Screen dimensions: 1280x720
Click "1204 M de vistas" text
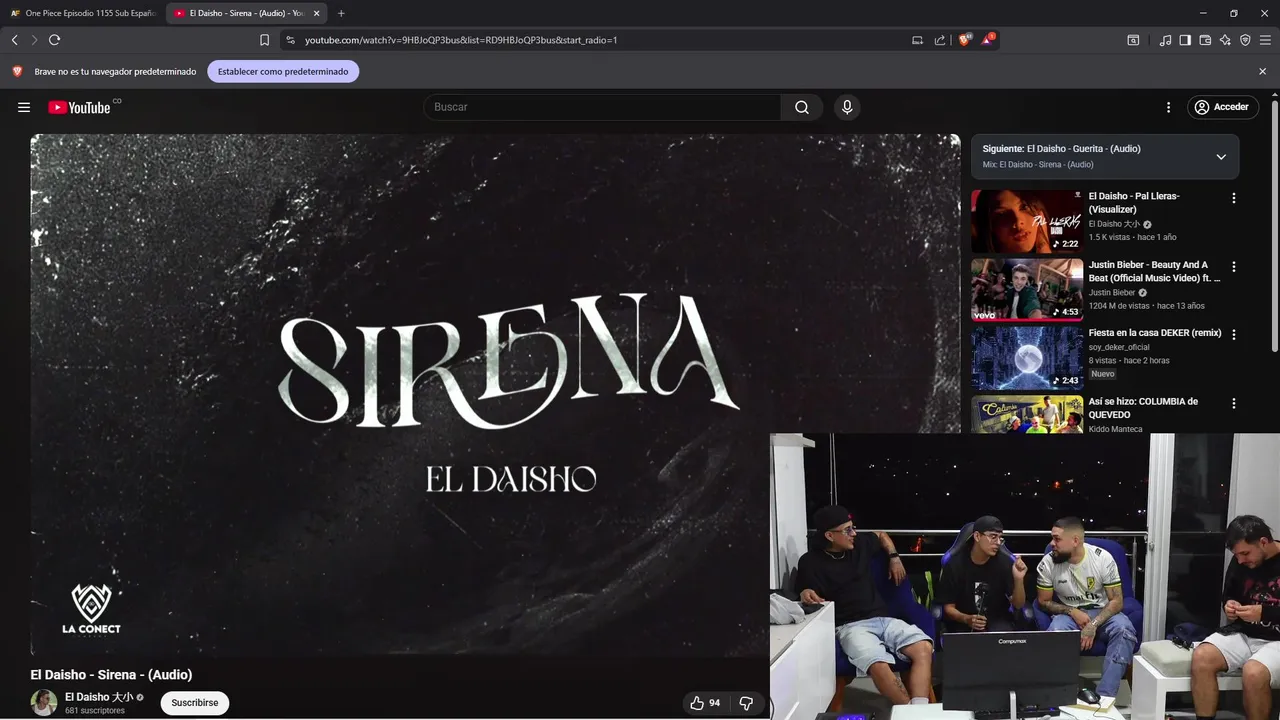(x=1119, y=306)
